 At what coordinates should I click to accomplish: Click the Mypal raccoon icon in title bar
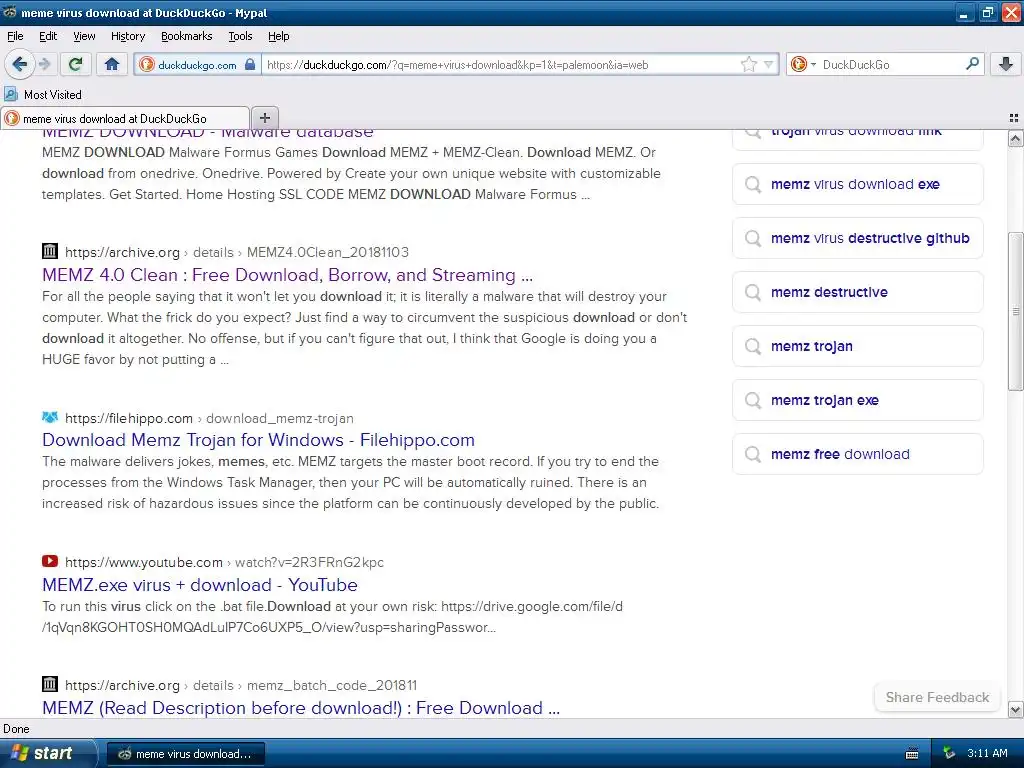[9, 12]
